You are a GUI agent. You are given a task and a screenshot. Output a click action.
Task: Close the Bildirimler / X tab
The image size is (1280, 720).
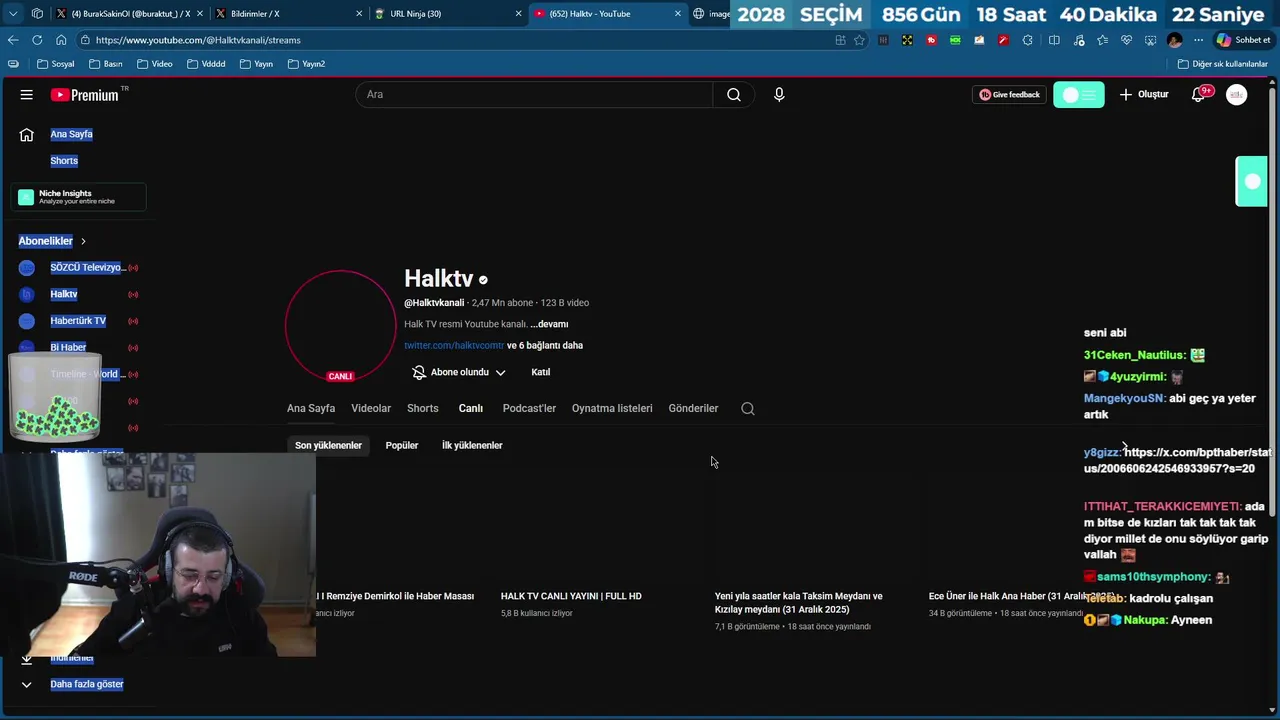point(359,14)
